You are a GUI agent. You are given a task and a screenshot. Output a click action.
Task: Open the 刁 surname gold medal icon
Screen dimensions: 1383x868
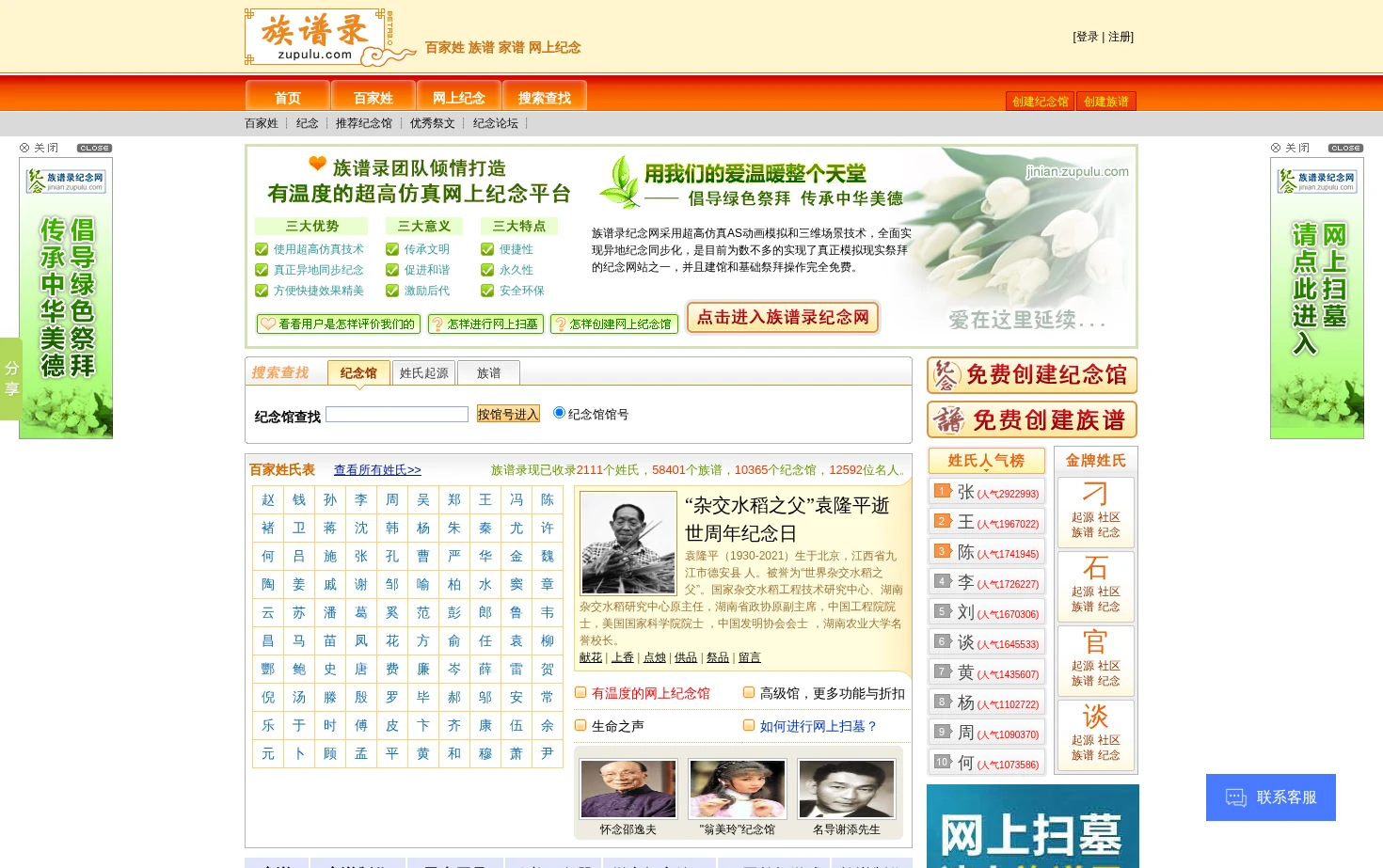click(1095, 494)
